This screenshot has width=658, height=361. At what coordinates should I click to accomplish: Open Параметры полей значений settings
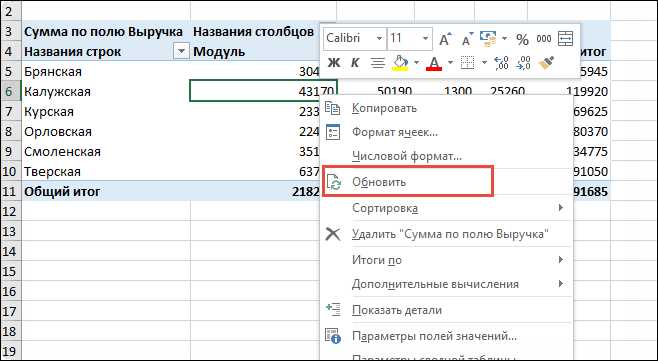click(x=446, y=336)
